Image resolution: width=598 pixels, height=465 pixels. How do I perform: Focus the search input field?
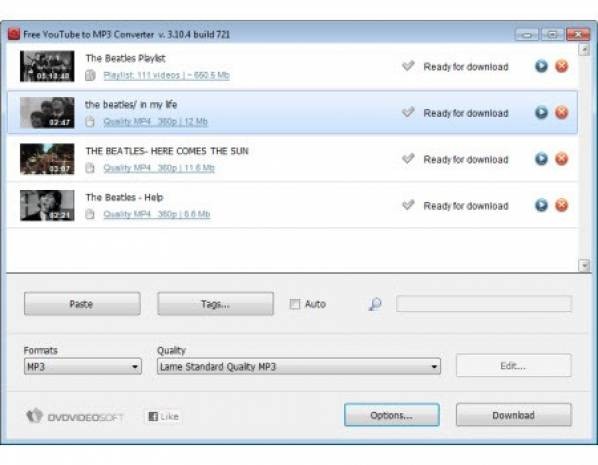click(484, 304)
